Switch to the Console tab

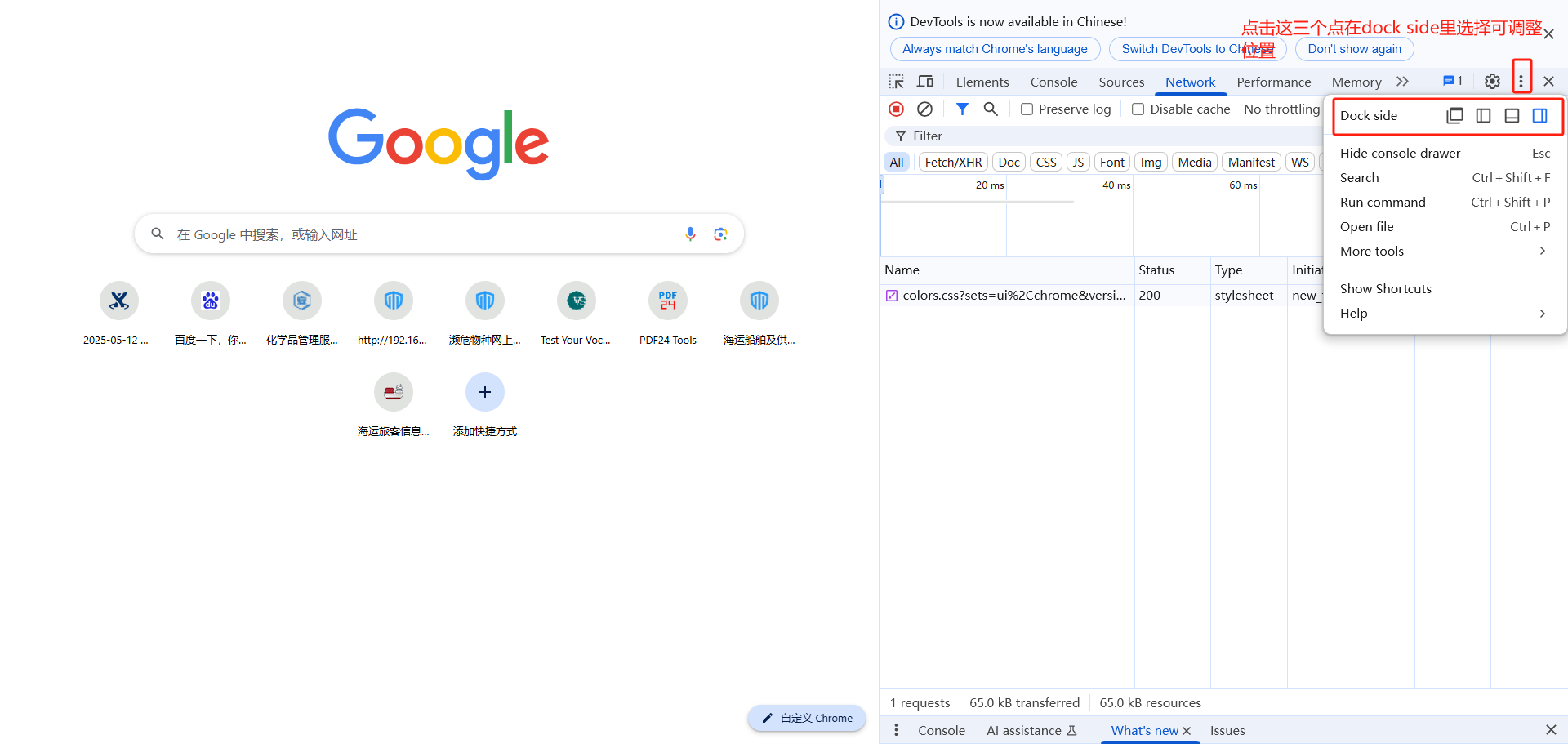(1053, 82)
